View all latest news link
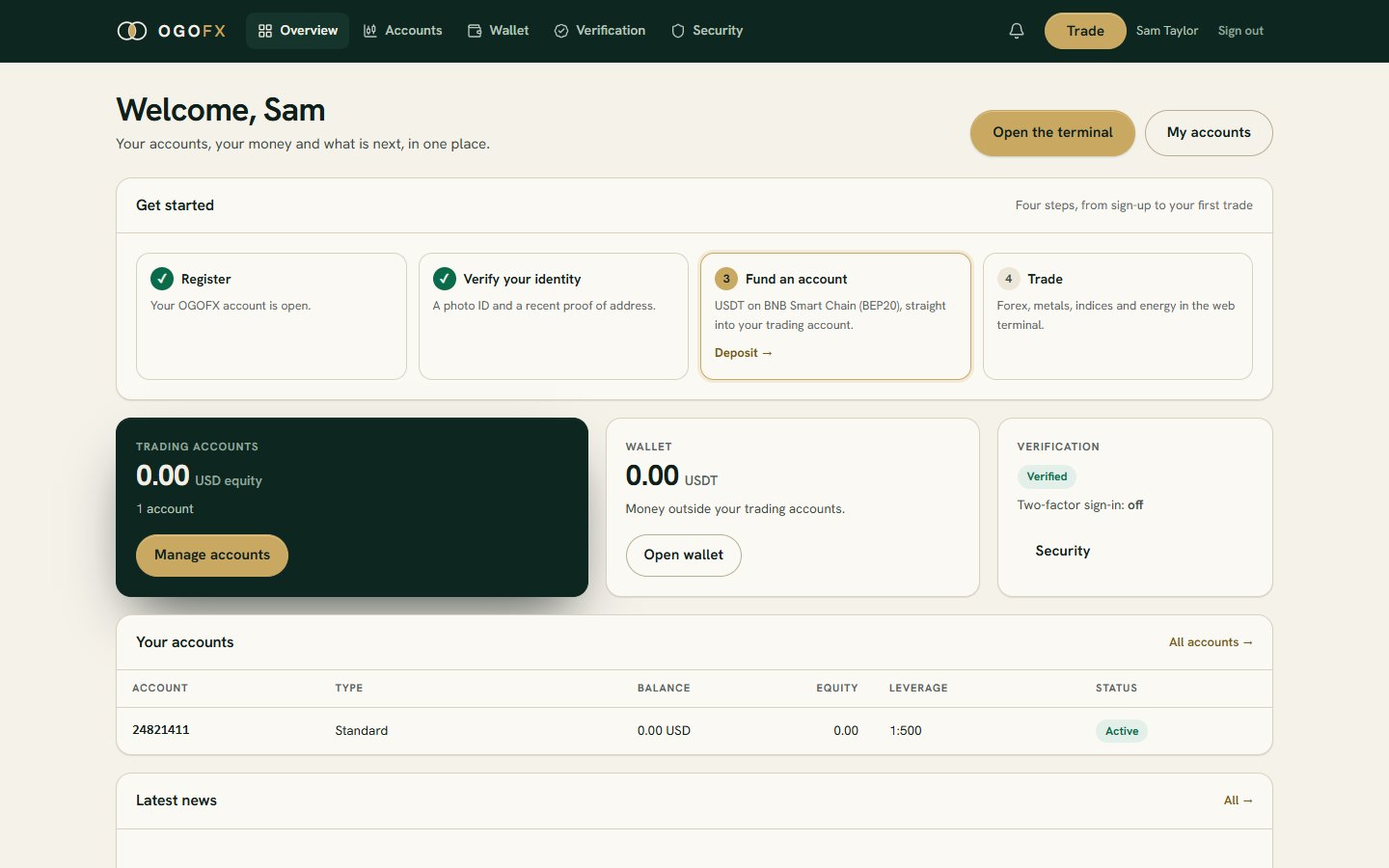Viewport: 1389px width, 868px height. [x=1239, y=800]
